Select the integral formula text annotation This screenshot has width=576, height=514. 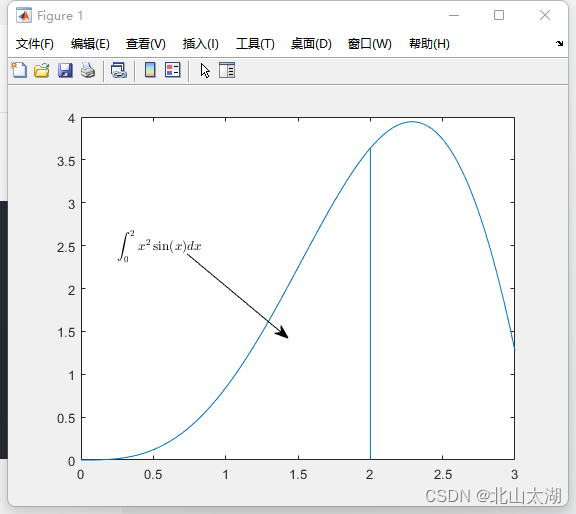point(159,246)
